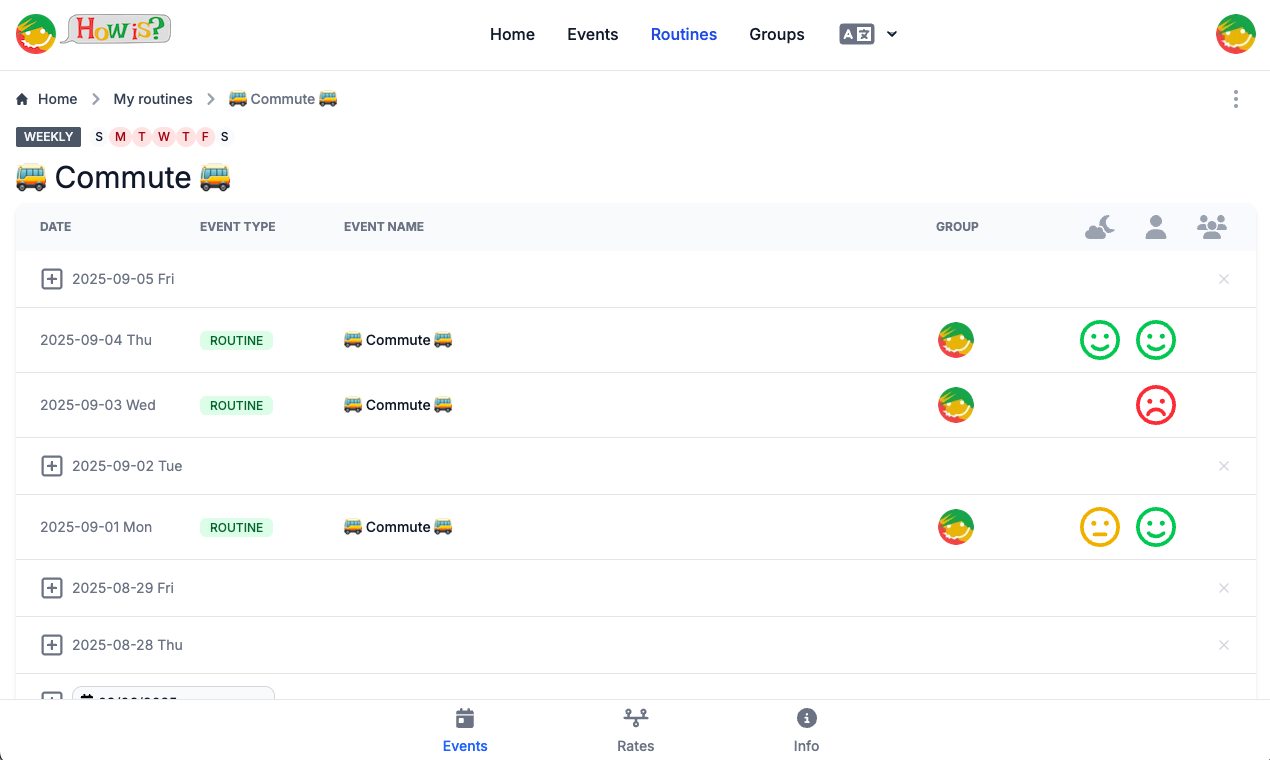
Task: Click the night weather column icon
Action: tap(1100, 227)
